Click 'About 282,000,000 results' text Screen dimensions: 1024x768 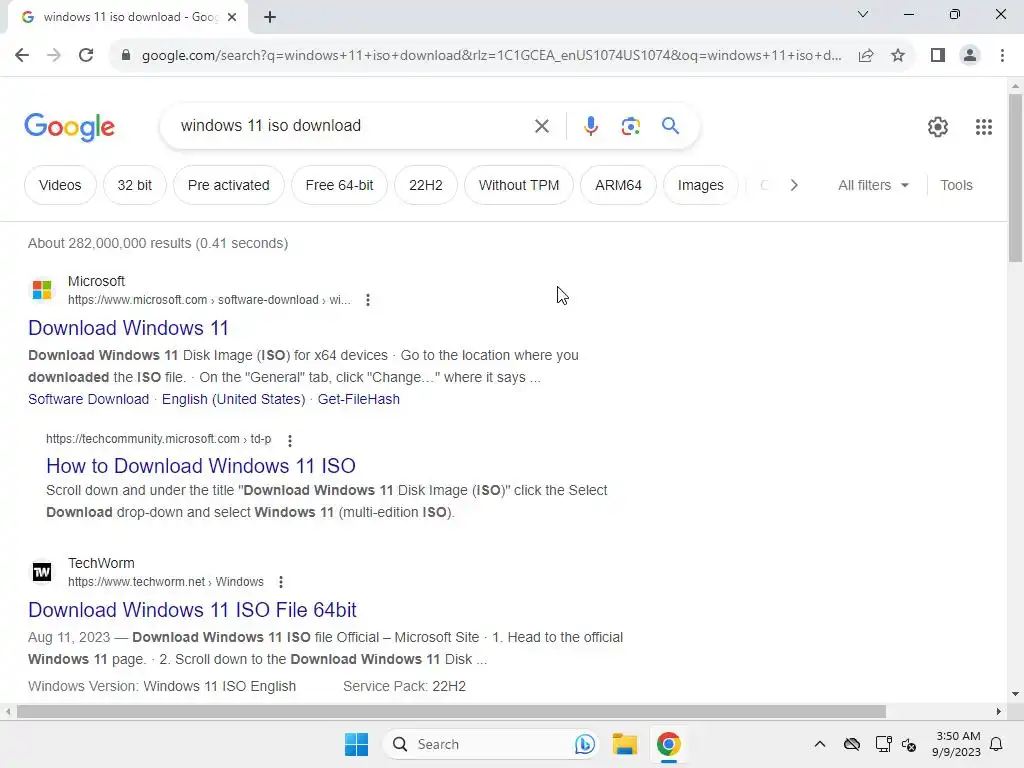[110, 243]
